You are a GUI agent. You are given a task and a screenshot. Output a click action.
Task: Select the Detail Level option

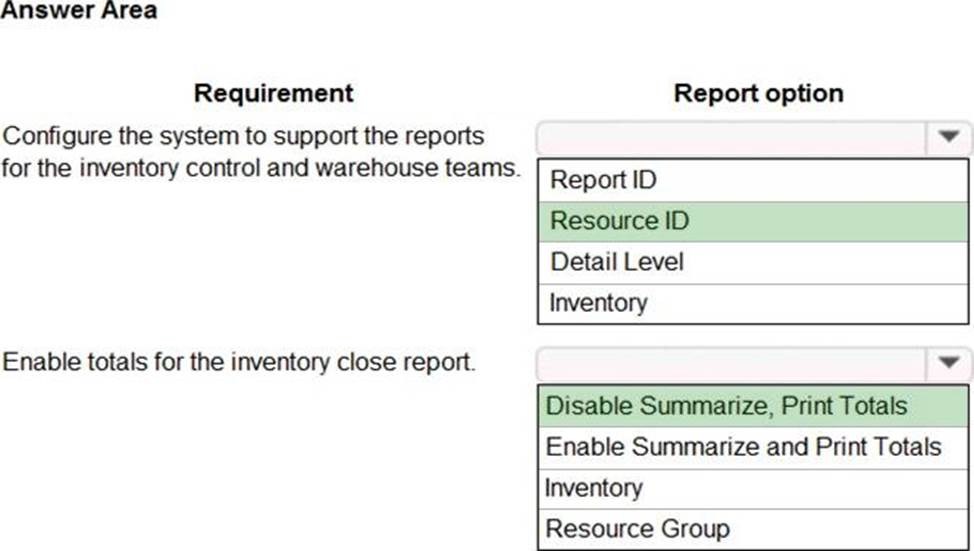(x=617, y=262)
